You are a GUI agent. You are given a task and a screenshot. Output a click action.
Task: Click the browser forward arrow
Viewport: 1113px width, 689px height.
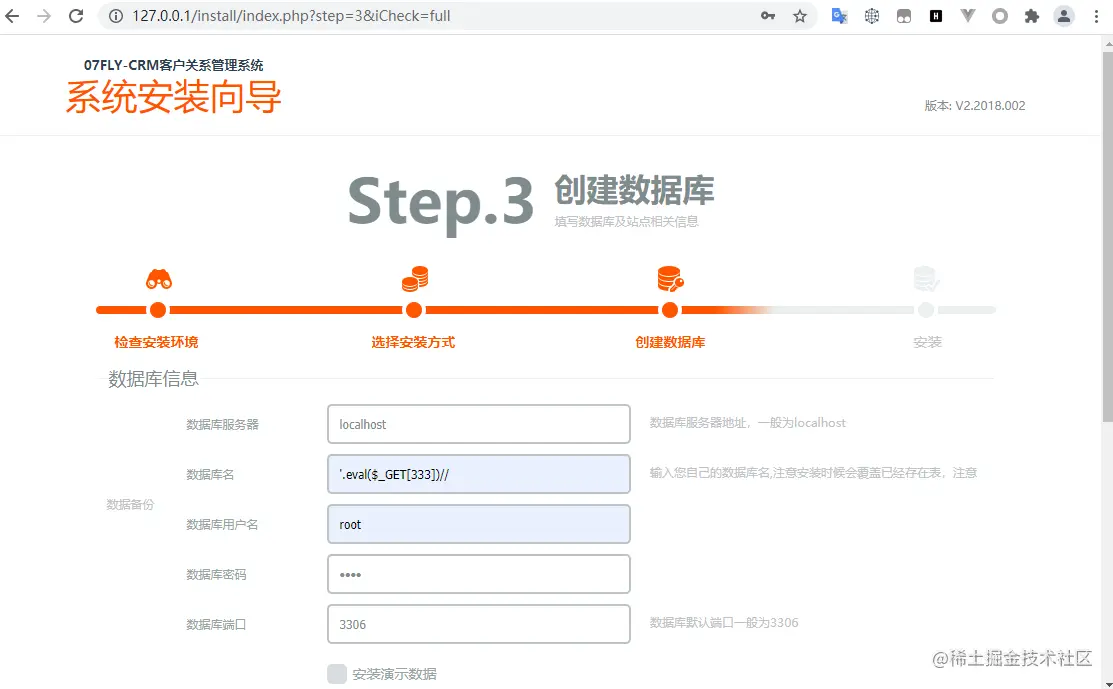pos(44,16)
